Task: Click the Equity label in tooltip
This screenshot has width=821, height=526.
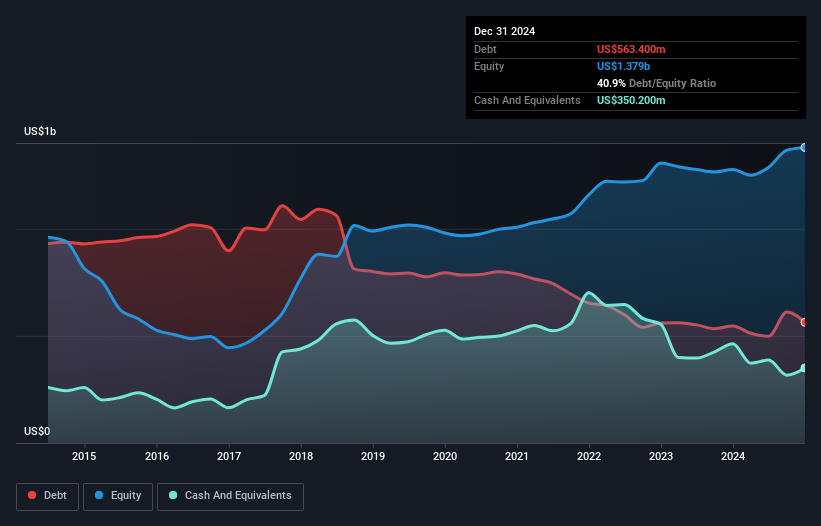Action: point(489,66)
